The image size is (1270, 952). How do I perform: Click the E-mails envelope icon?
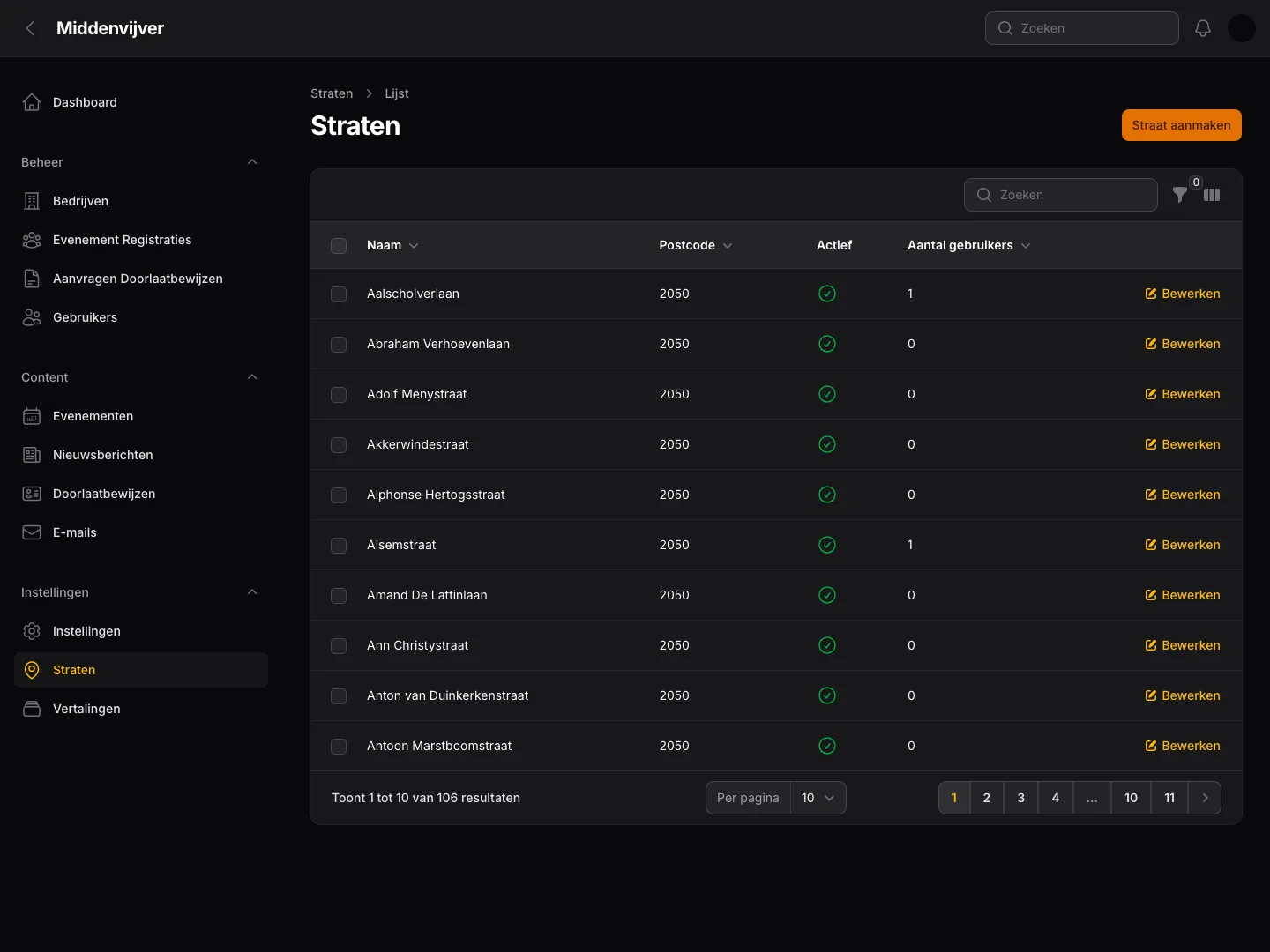coord(32,532)
